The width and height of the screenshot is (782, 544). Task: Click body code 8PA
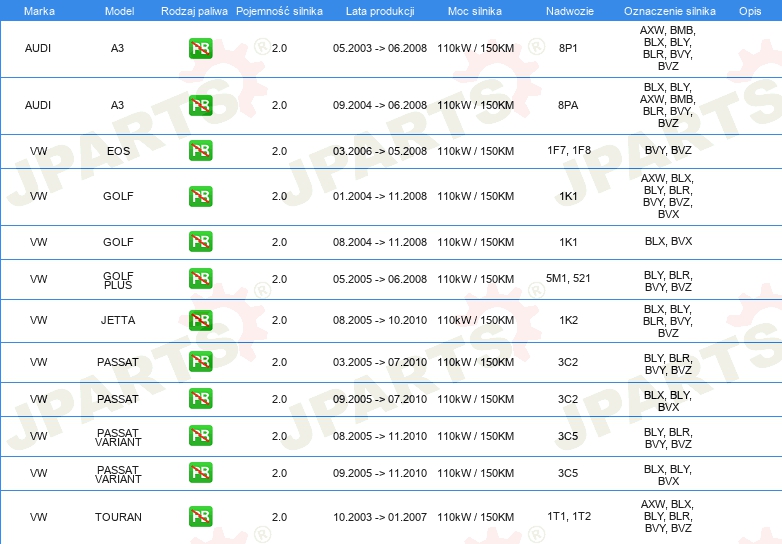point(568,105)
